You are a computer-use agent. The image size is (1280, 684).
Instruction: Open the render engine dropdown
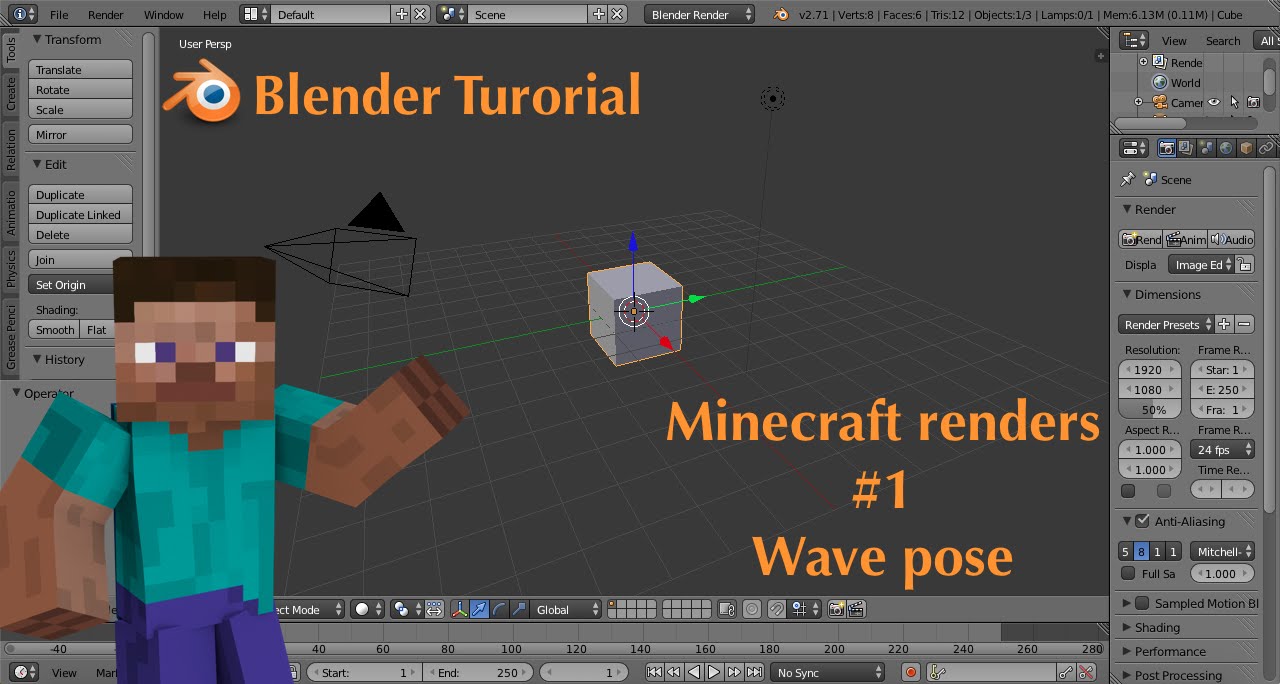pos(699,14)
